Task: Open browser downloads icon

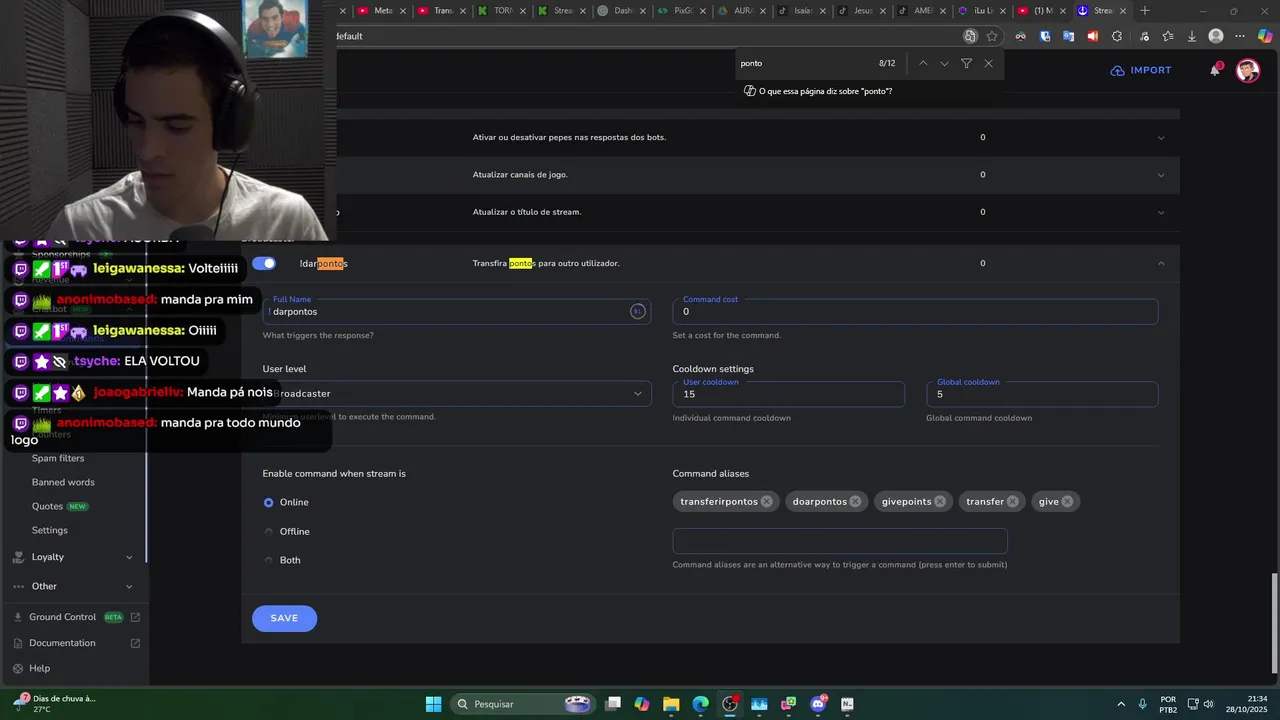Action: point(1192,36)
